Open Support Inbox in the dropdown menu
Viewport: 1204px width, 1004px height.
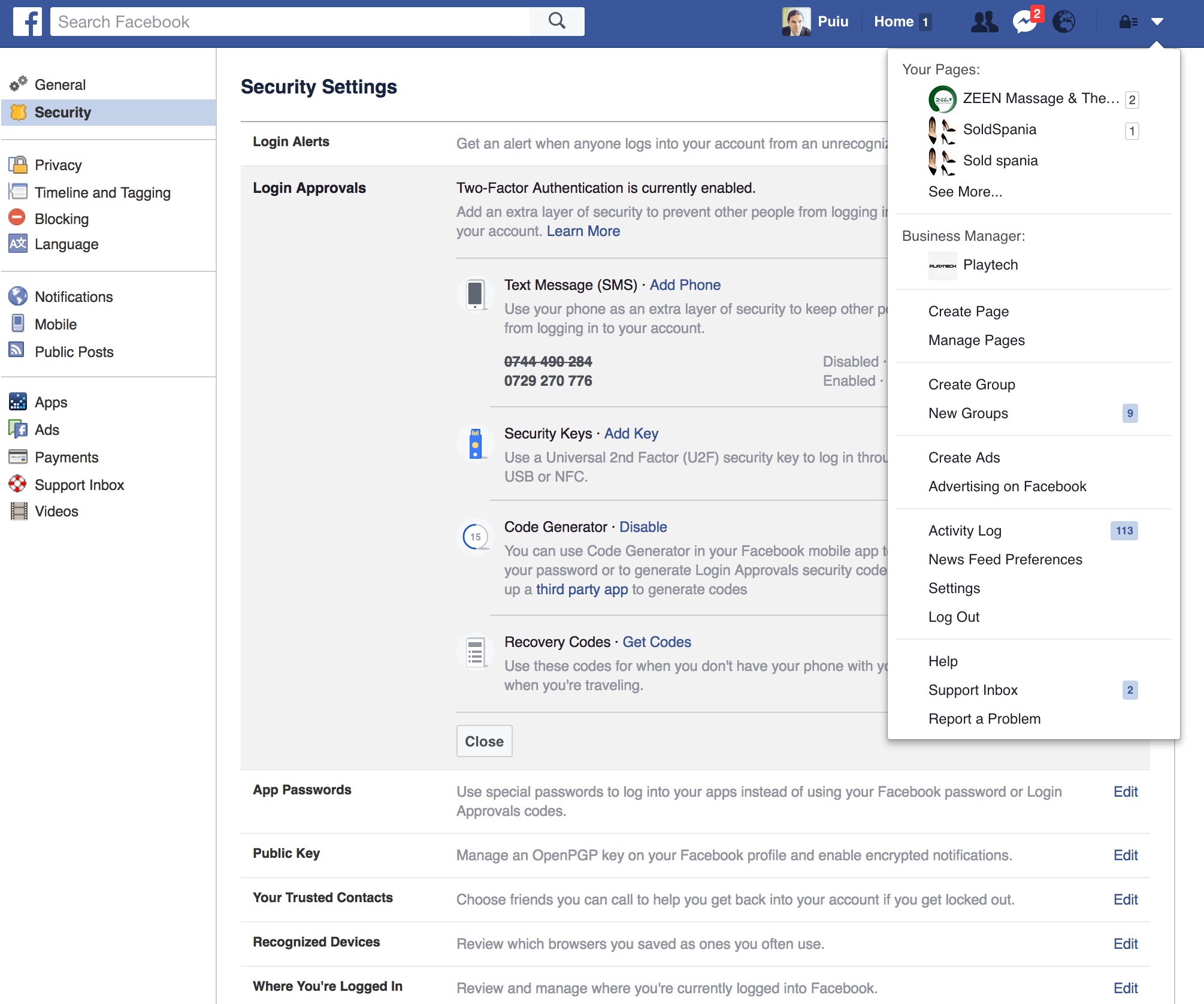973,690
